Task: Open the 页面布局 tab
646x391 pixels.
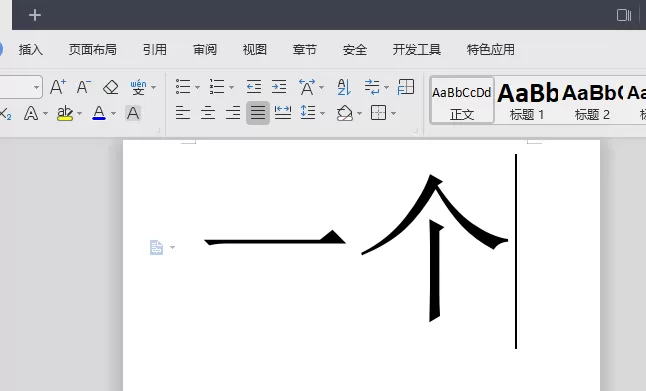Action: tap(93, 50)
